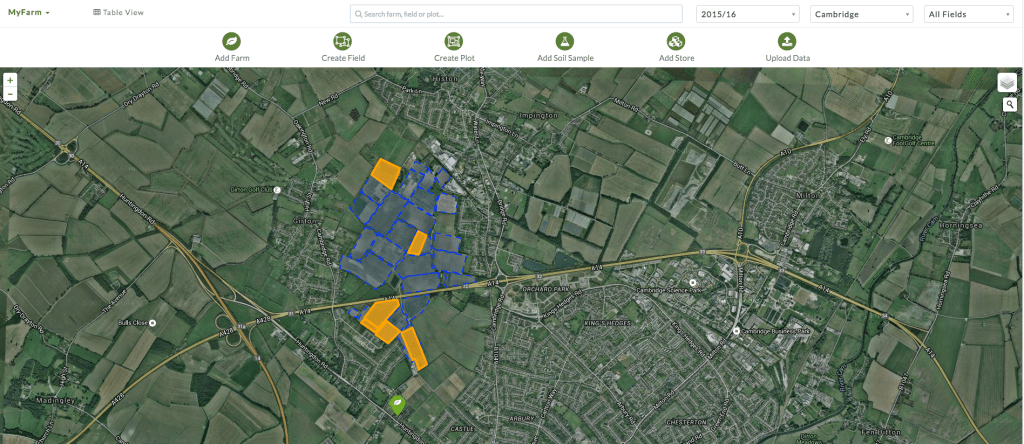Click the Upload Data label
The height and width of the screenshot is (444, 1024).
coord(788,58)
